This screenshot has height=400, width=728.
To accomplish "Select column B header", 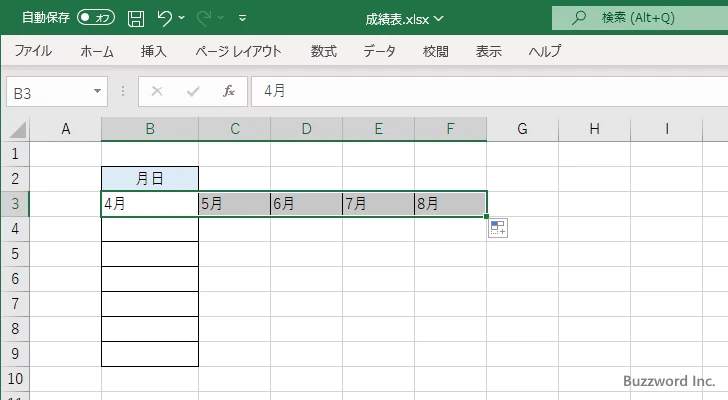I will tap(150, 129).
